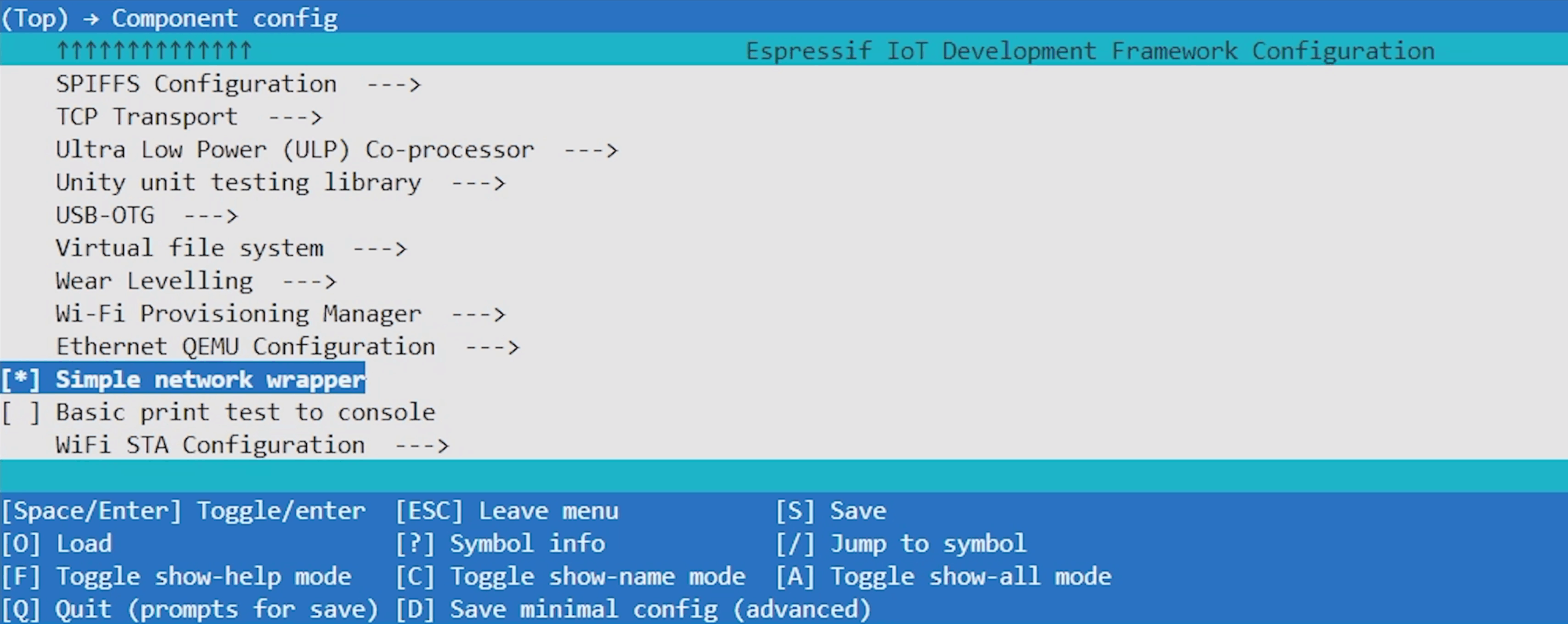1568x624 pixels.
Task: Click the scroll-up arrows indicator row
Action: [x=154, y=50]
